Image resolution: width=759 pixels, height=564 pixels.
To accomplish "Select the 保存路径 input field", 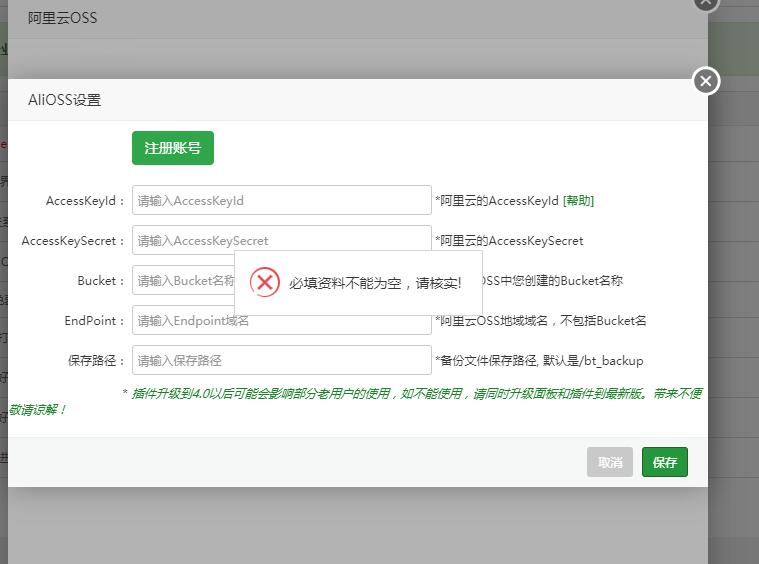I will [282, 360].
